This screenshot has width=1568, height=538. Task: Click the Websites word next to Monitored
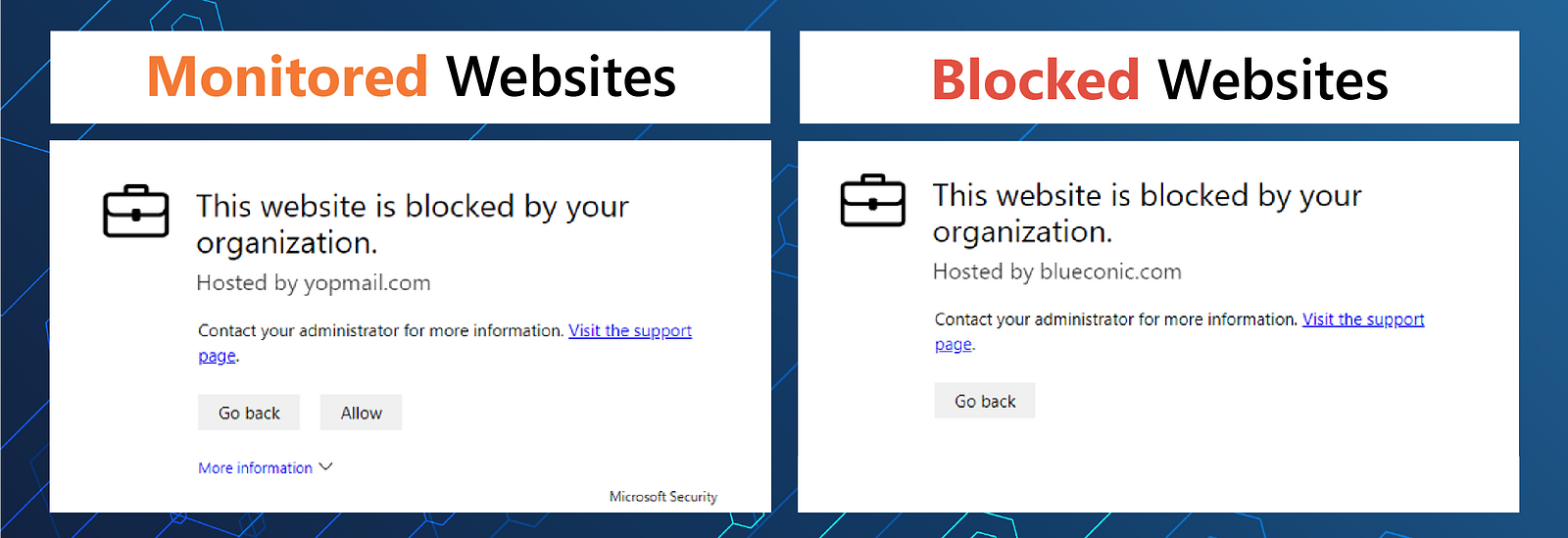[561, 77]
